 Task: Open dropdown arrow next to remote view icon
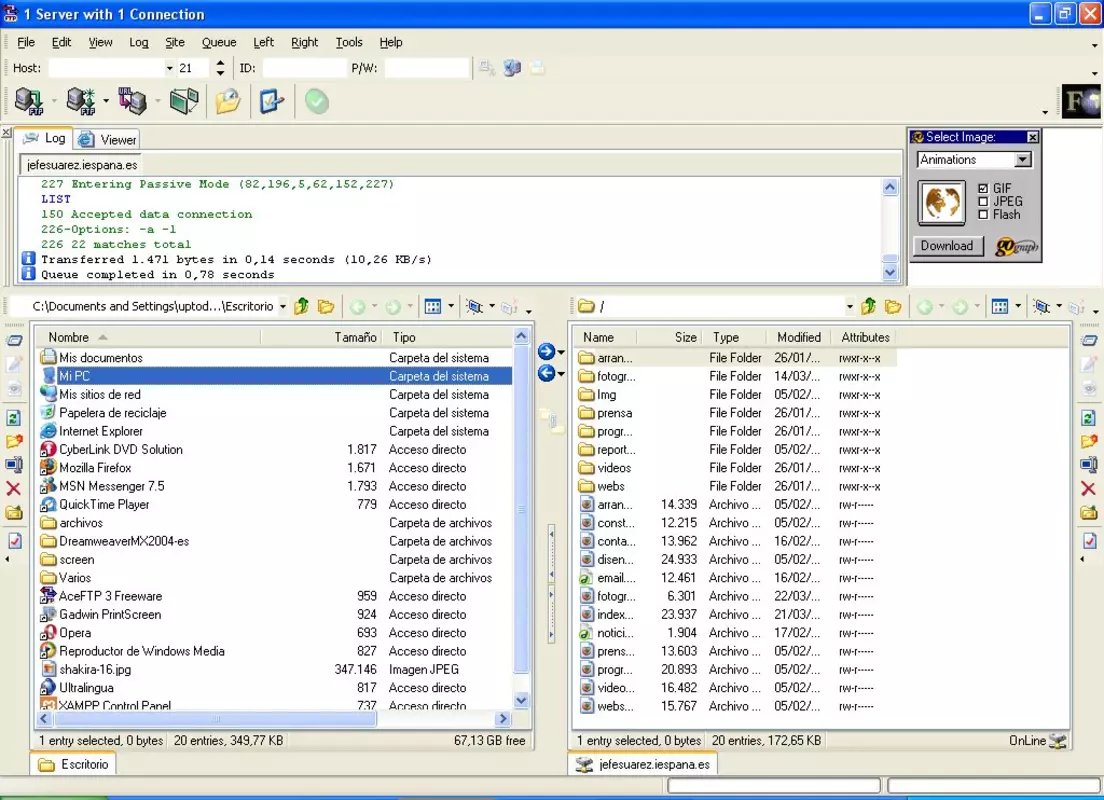(1017, 306)
